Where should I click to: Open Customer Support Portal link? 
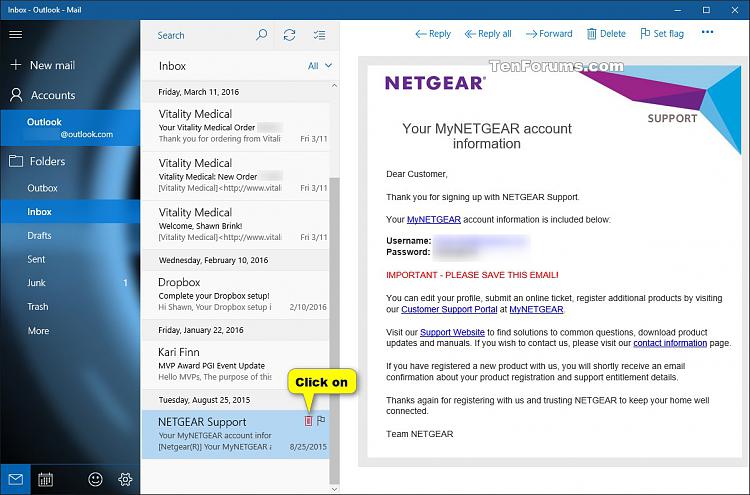click(x=449, y=309)
